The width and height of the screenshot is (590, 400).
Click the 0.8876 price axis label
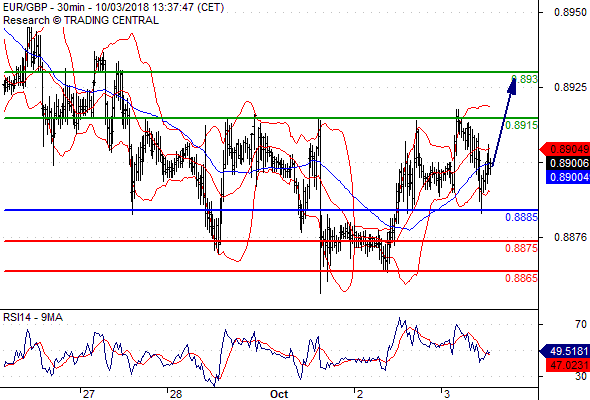click(x=570, y=237)
